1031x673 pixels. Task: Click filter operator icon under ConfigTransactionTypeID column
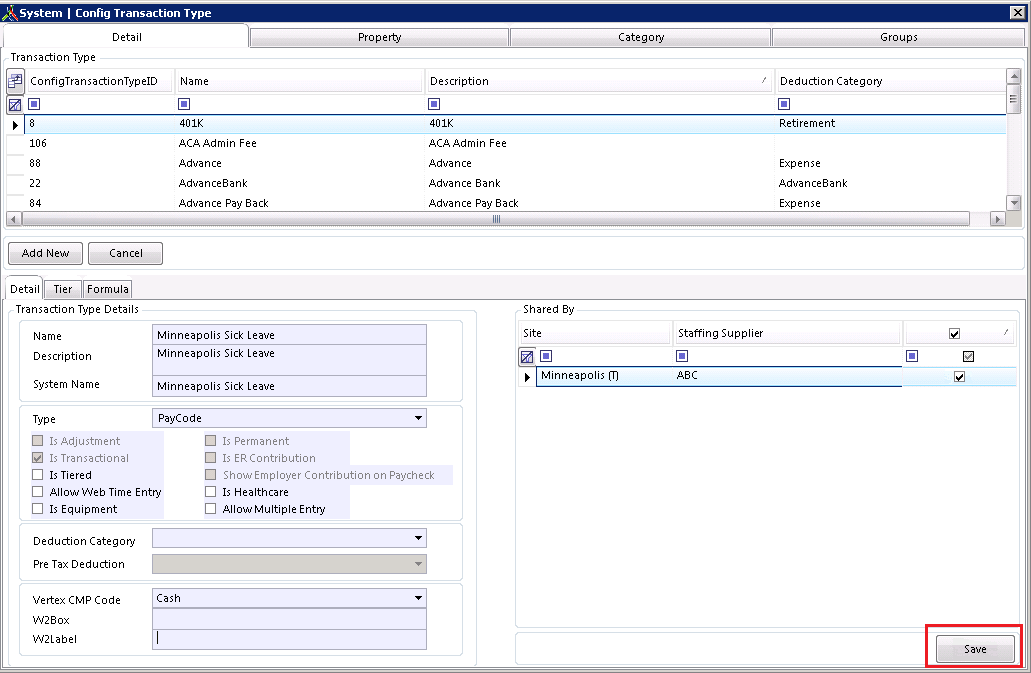(x=34, y=104)
